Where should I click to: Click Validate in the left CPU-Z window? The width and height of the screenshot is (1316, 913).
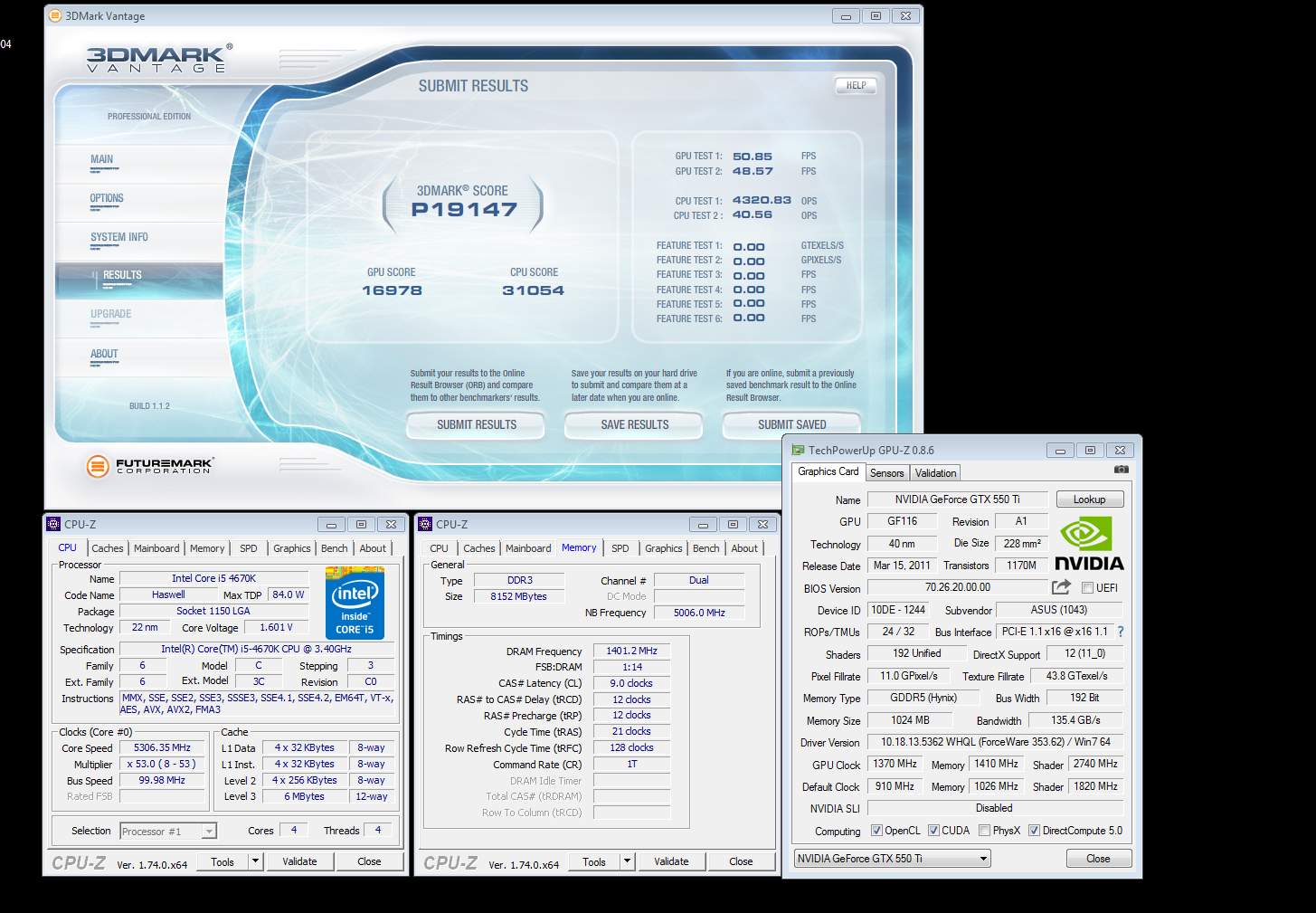click(x=299, y=861)
